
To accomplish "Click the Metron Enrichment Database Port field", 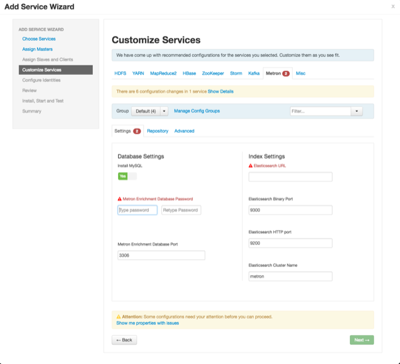I will pos(161,255).
